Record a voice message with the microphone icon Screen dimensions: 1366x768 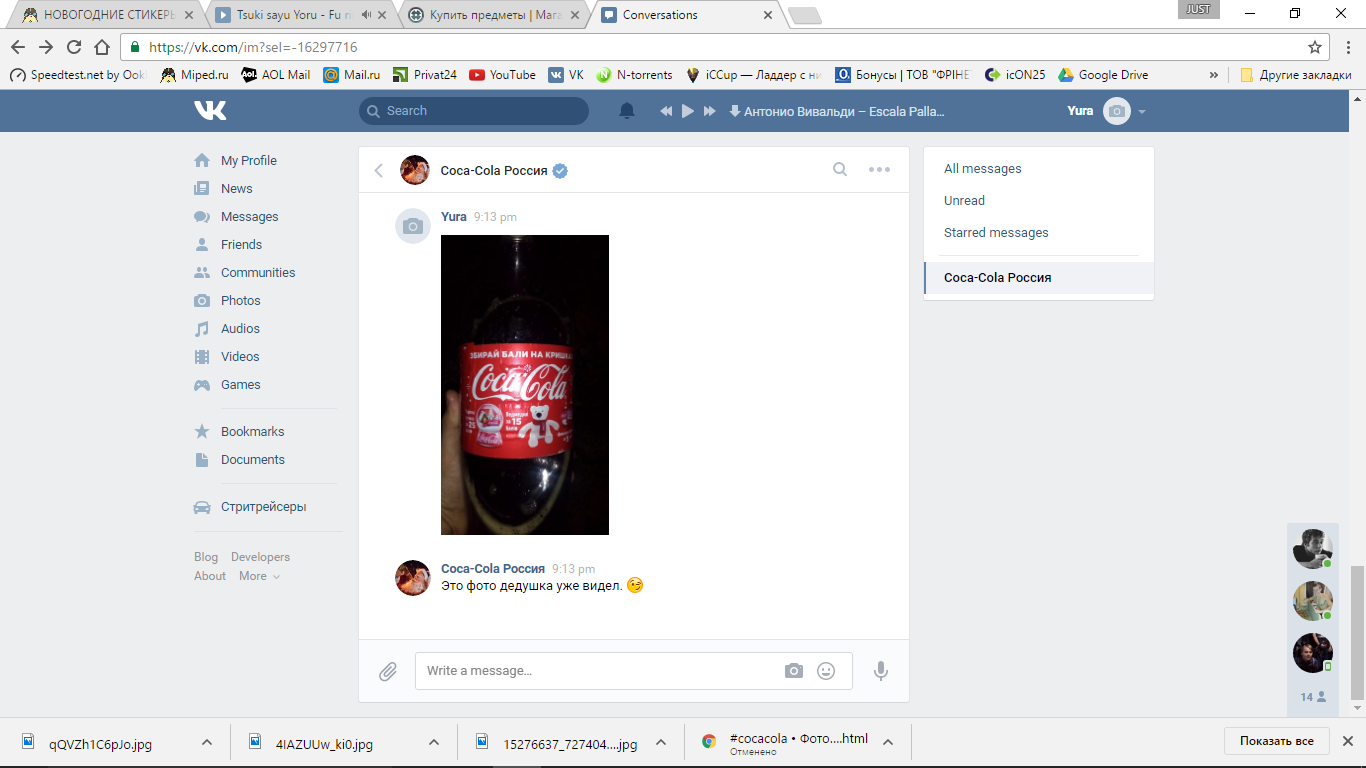[x=881, y=671]
